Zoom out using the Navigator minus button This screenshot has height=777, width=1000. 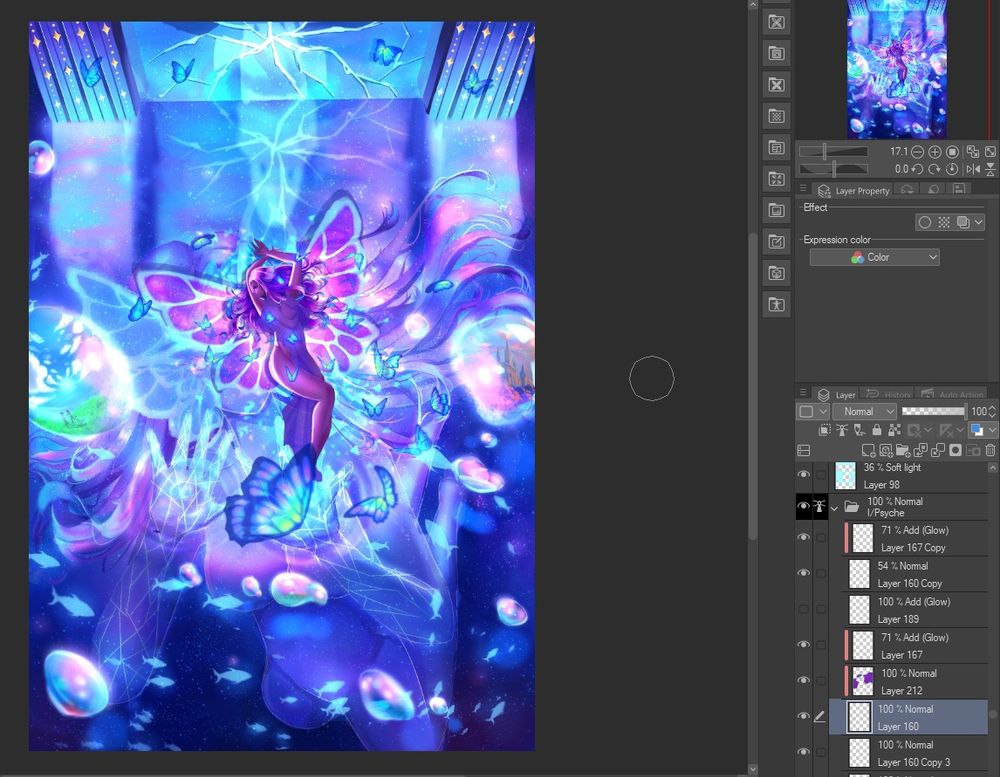[917, 152]
